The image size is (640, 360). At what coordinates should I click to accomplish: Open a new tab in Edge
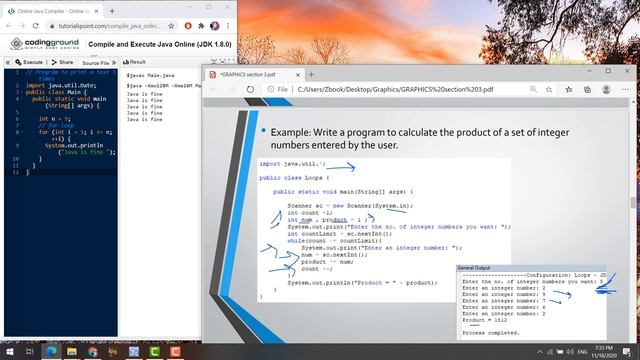point(311,74)
